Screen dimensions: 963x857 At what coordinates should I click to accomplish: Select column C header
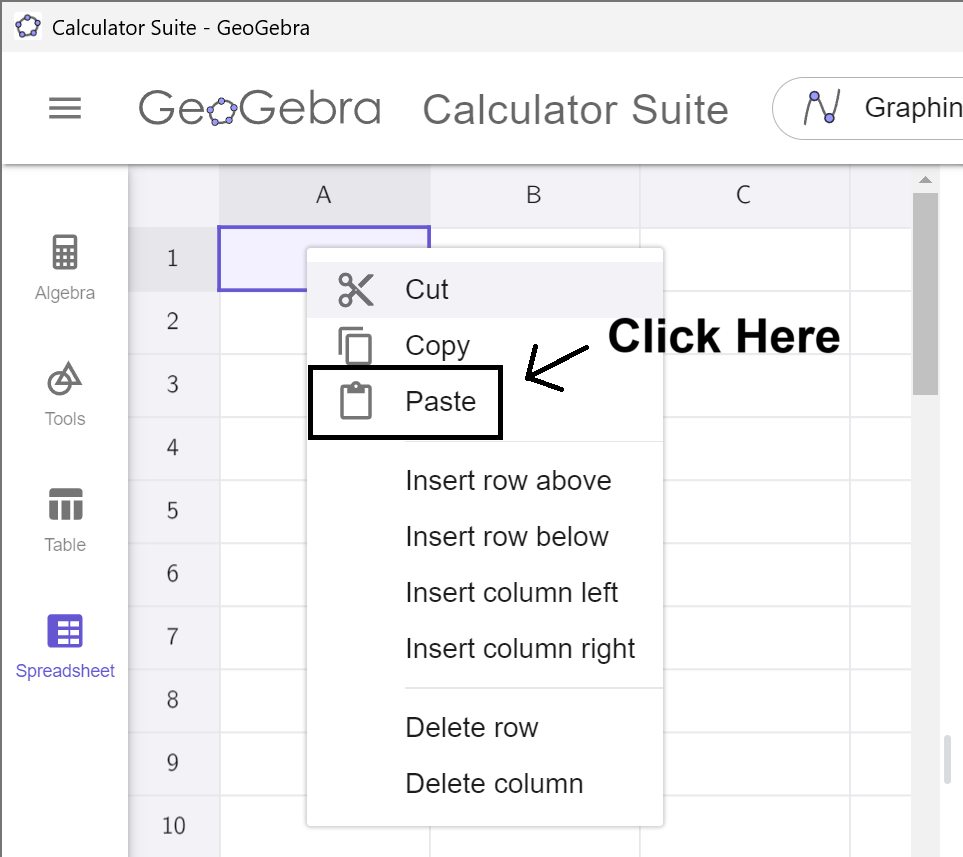click(744, 195)
